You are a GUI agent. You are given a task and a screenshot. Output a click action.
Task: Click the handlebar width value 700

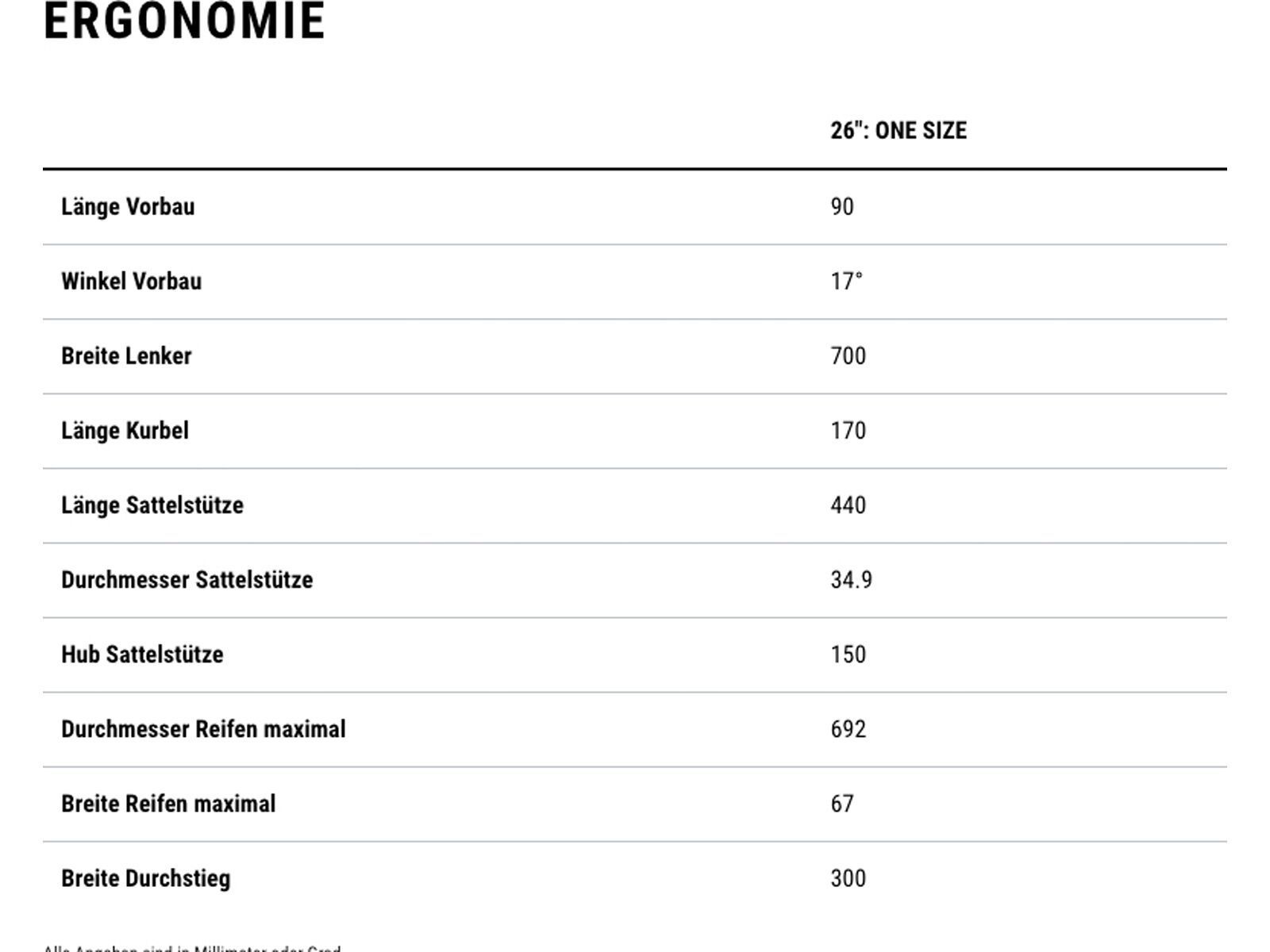pyautogui.click(x=848, y=356)
